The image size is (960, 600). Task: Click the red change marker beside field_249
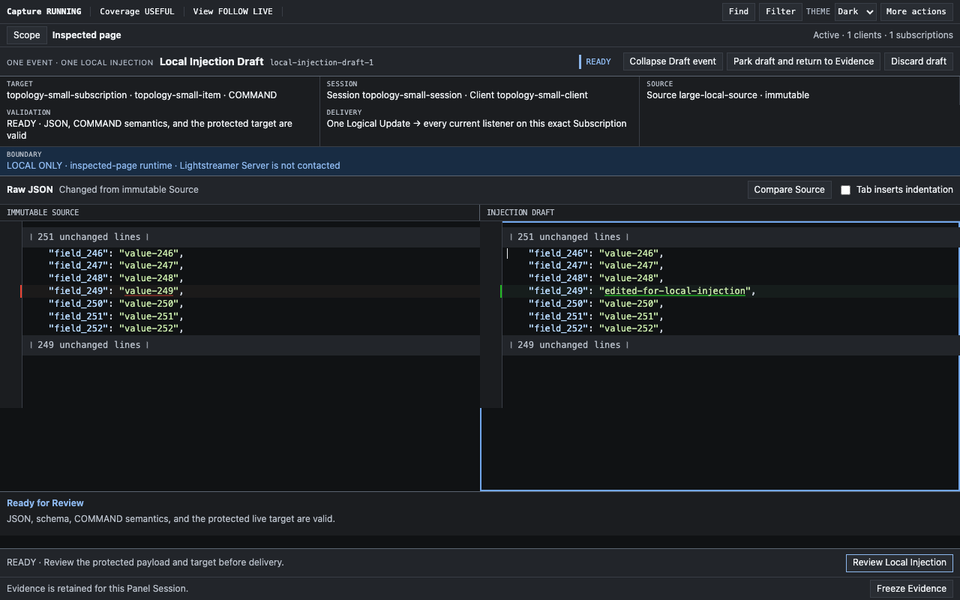point(21,291)
